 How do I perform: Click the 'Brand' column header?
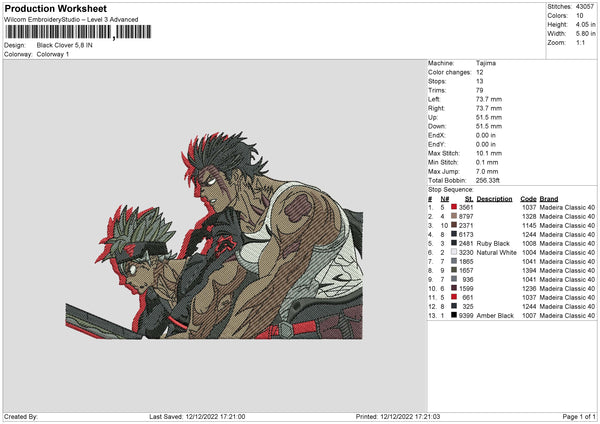coord(549,199)
